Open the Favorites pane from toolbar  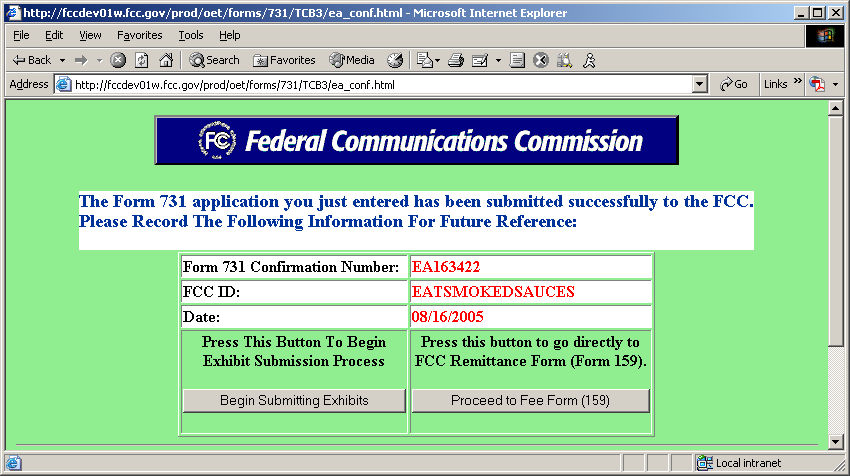284,60
